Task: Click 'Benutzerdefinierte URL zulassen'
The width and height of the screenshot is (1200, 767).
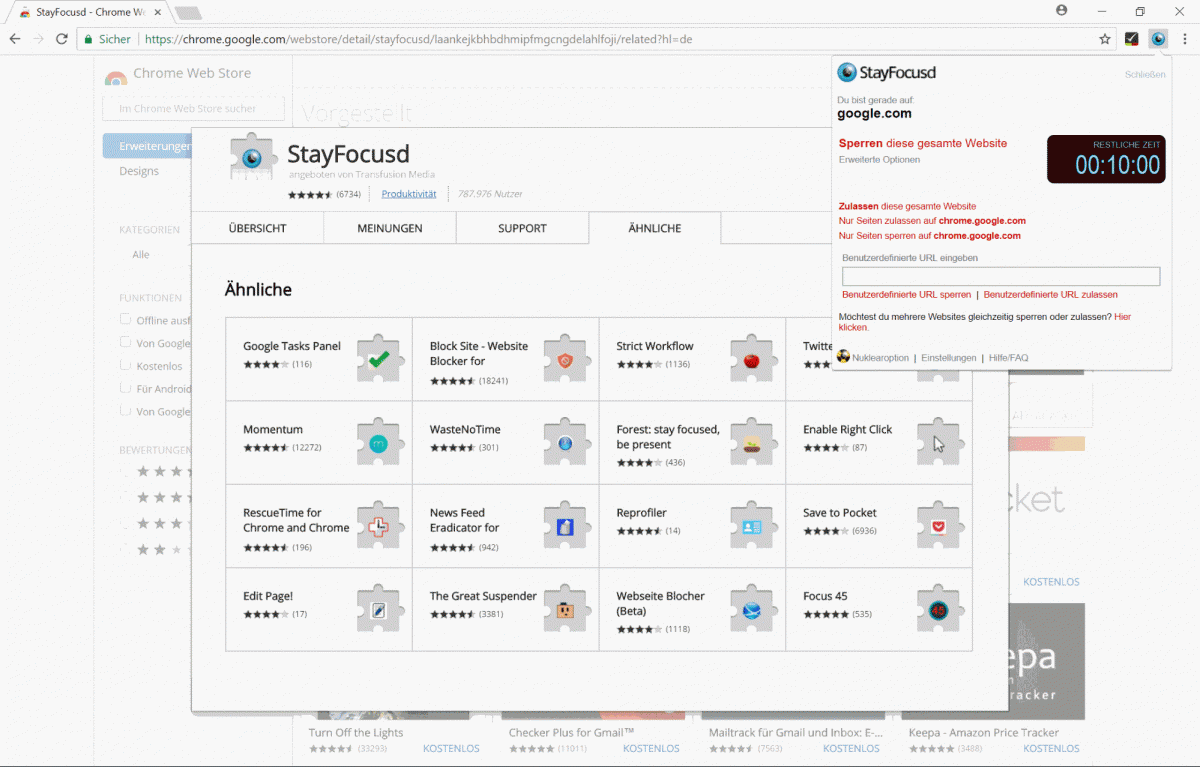Action: click(1051, 295)
